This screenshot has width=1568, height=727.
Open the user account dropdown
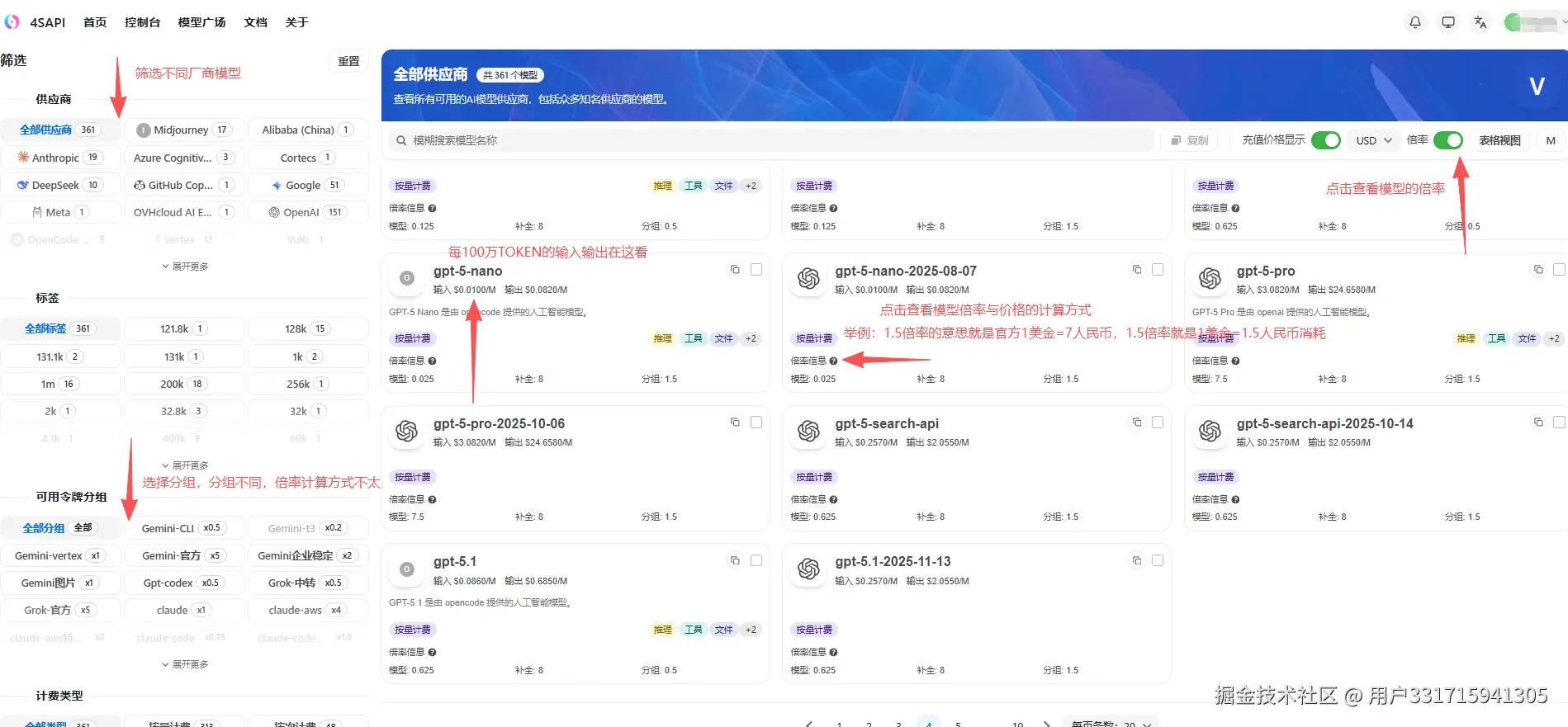(x=1534, y=22)
